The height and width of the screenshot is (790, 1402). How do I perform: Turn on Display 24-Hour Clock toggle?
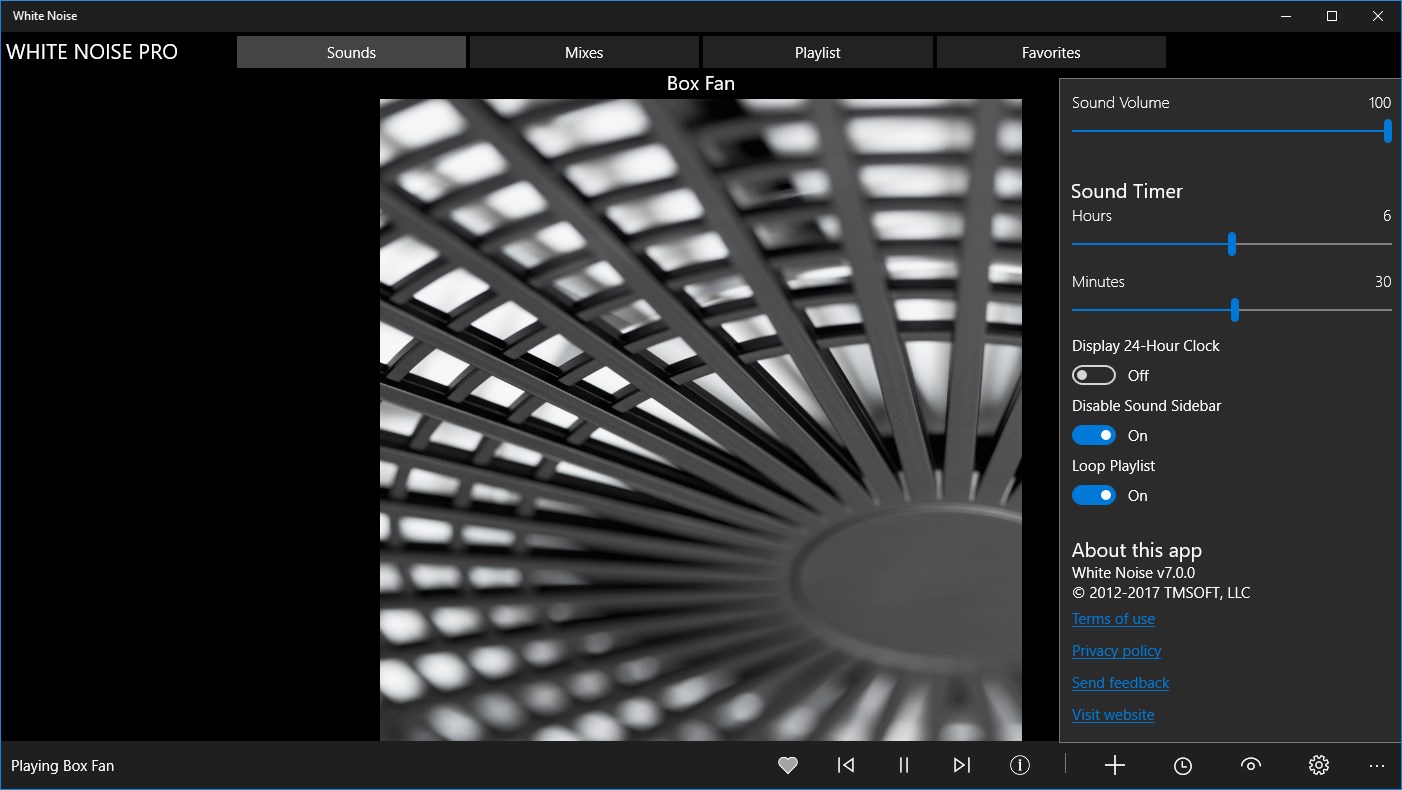pyautogui.click(x=1094, y=375)
